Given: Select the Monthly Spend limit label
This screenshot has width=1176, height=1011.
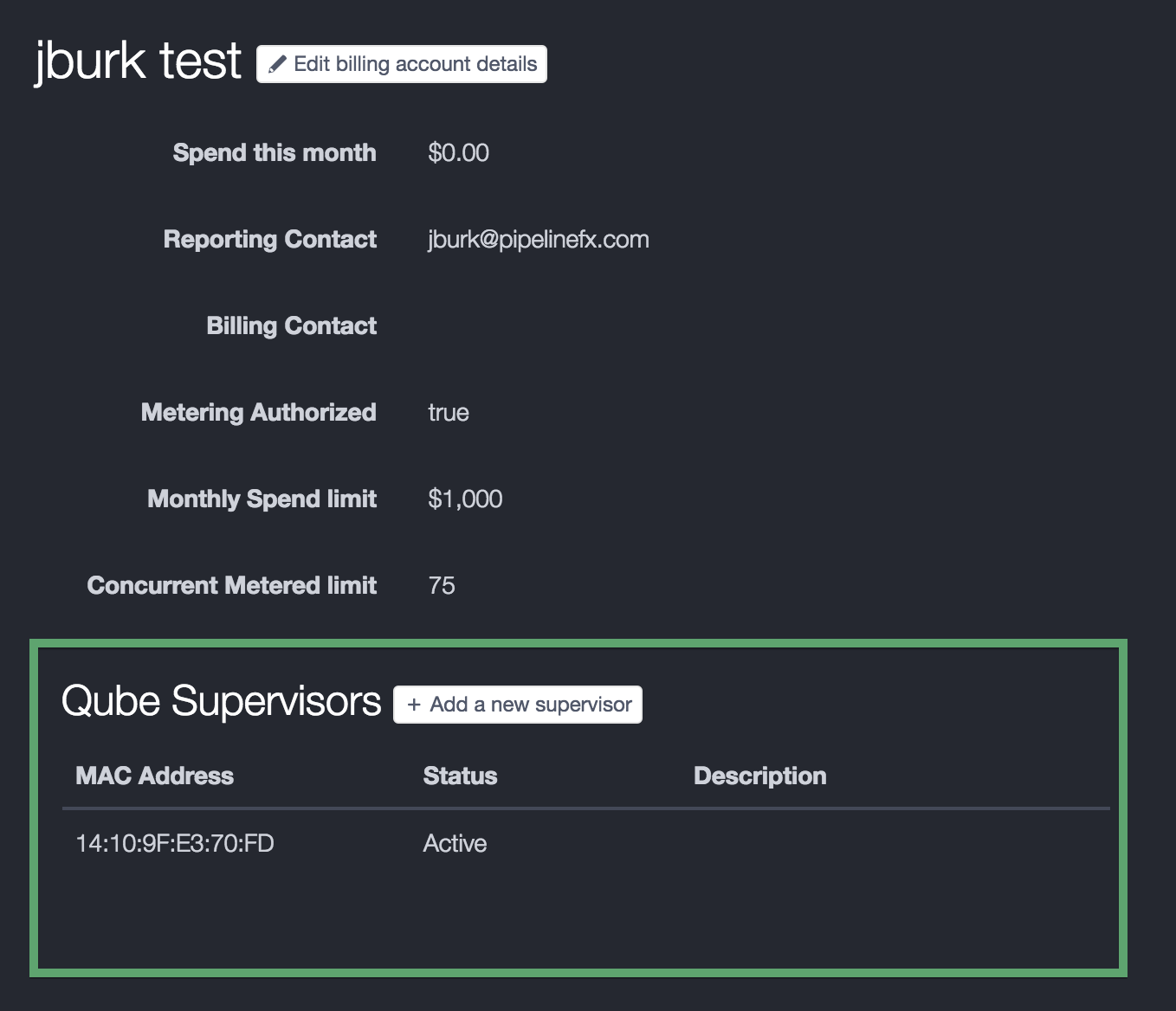Looking at the screenshot, I should [x=262, y=499].
